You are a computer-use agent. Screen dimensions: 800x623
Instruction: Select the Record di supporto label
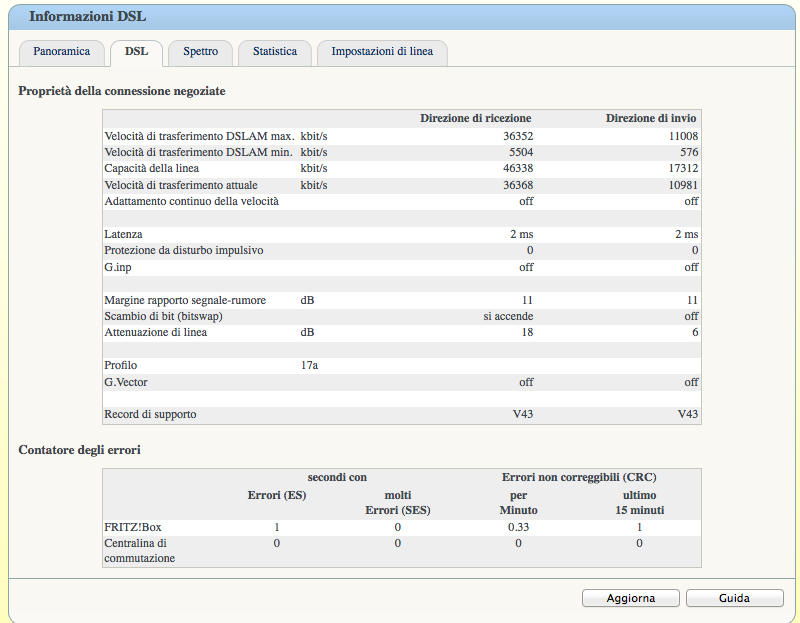point(150,414)
